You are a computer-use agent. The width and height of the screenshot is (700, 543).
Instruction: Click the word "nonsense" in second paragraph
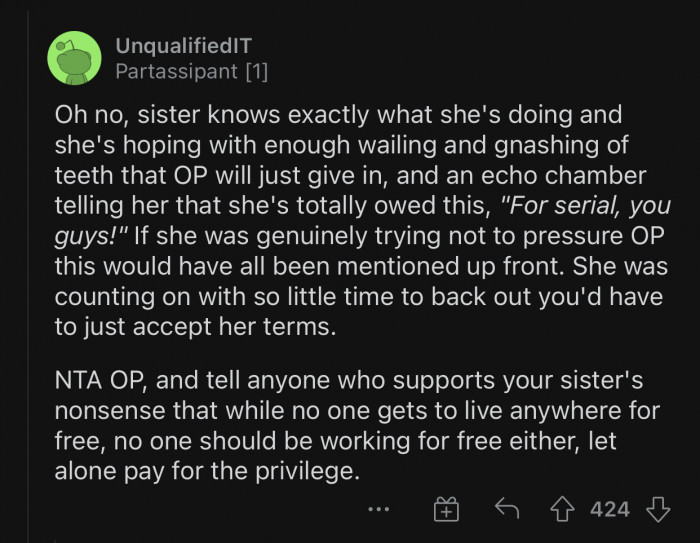tap(110, 411)
